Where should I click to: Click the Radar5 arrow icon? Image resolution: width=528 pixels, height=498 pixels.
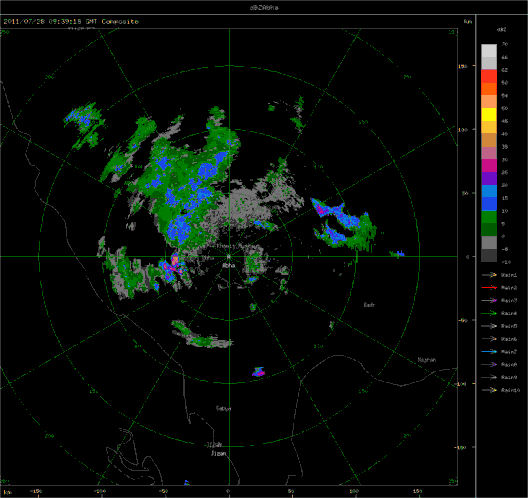click(489, 326)
